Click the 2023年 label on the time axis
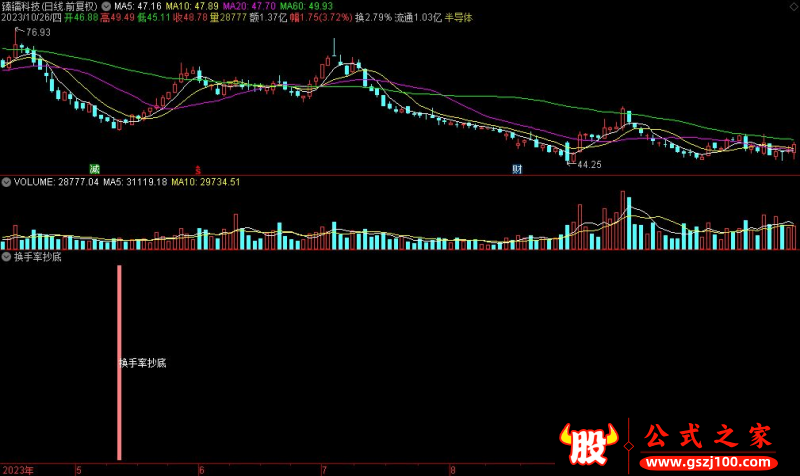The width and height of the screenshot is (800, 476). [x=18, y=470]
